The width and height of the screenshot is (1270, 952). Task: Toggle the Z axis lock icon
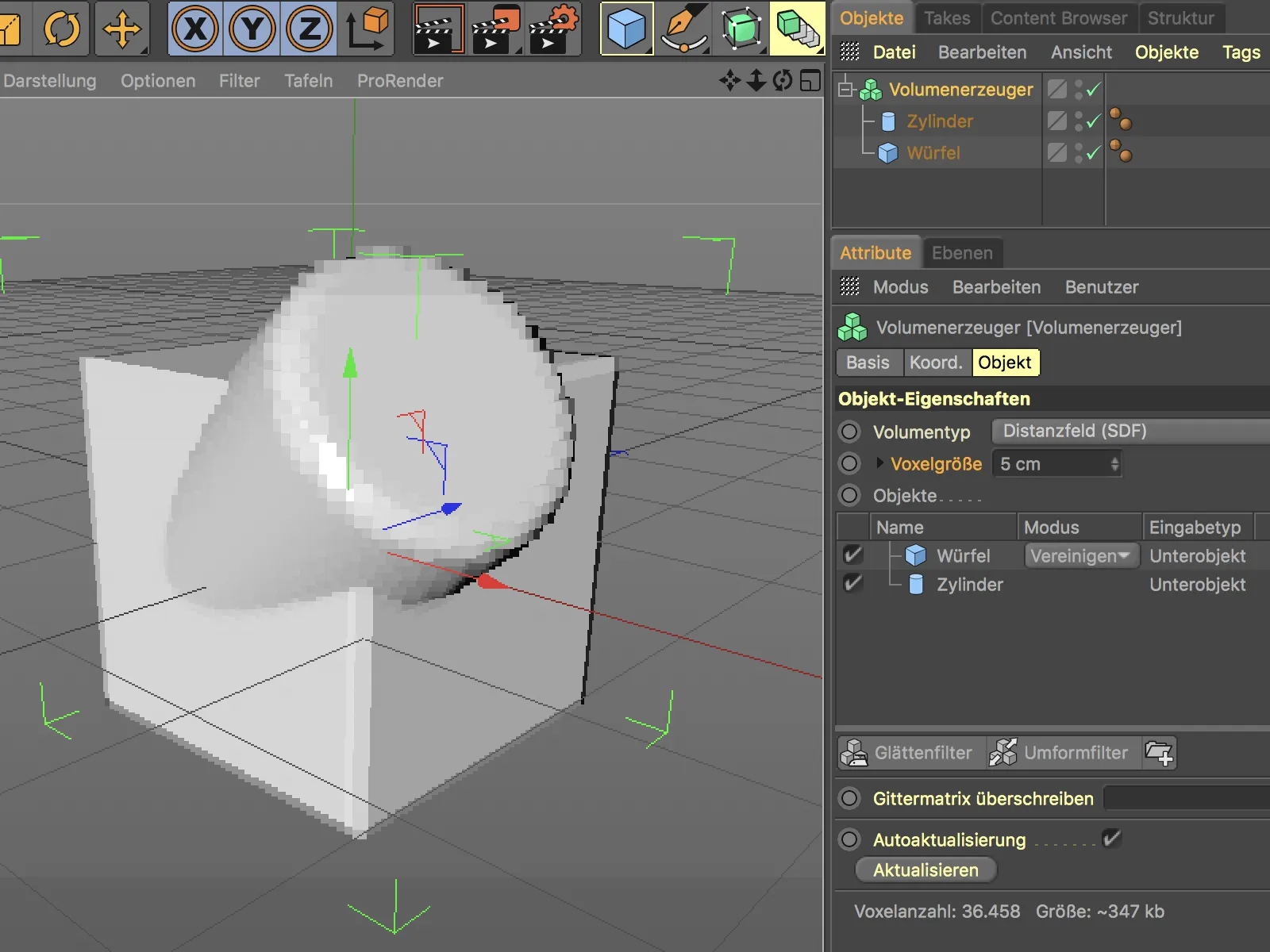click(310, 29)
